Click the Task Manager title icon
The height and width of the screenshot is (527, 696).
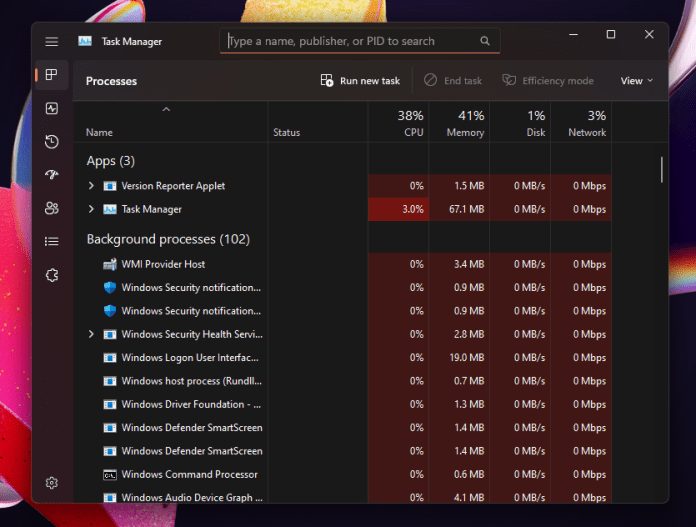[x=85, y=41]
